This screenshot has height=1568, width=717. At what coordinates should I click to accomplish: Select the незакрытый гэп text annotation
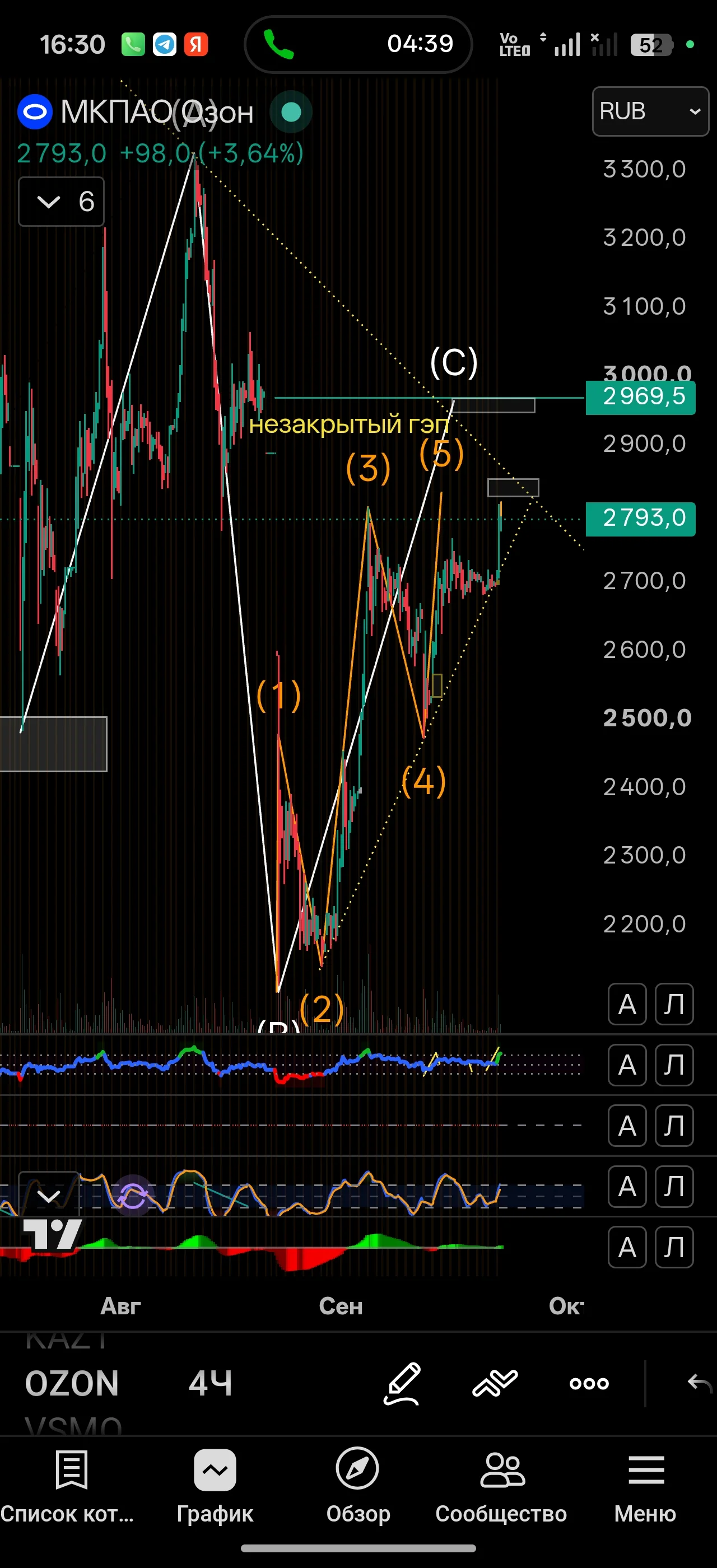349,424
